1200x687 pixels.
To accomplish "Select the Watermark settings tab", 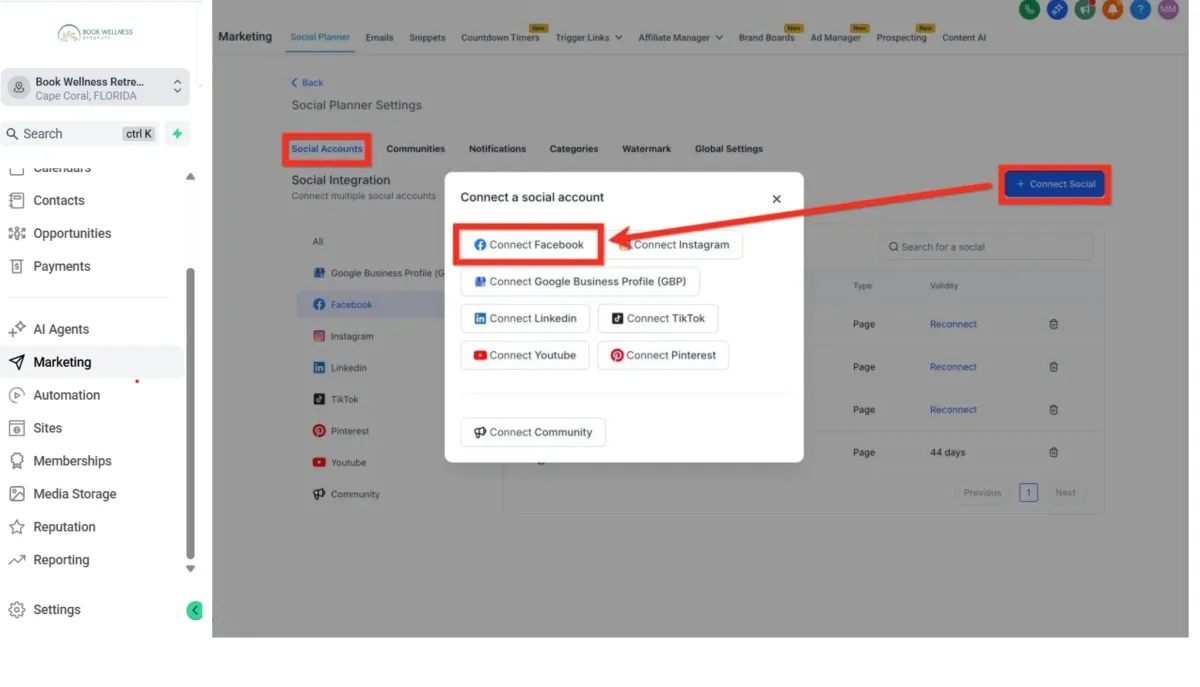I will click(646, 149).
